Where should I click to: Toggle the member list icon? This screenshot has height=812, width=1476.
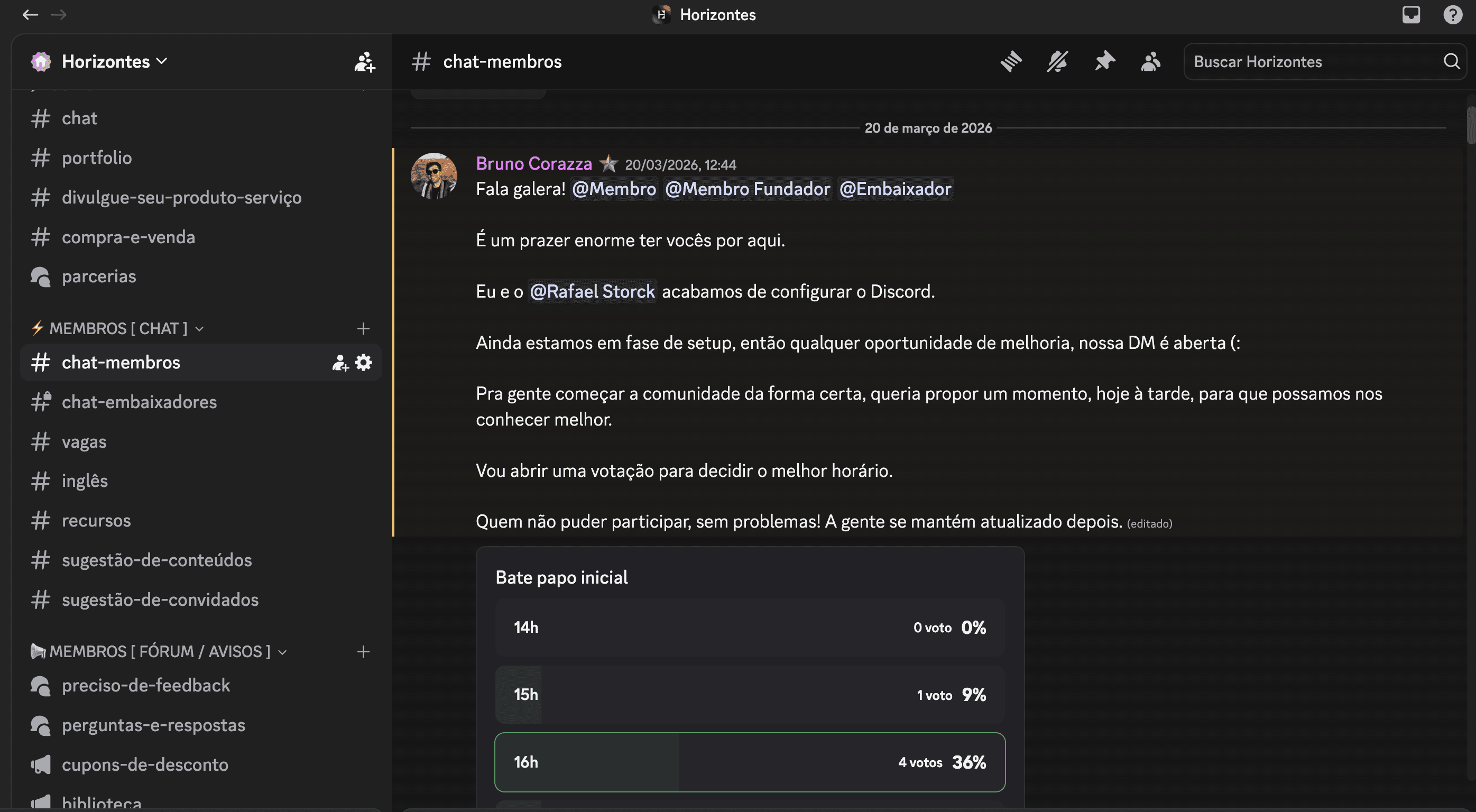pyautogui.click(x=1150, y=61)
